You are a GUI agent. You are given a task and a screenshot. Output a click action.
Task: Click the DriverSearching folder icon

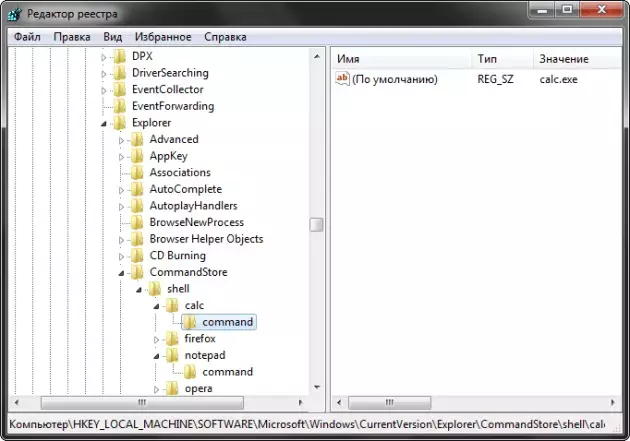coord(120,73)
